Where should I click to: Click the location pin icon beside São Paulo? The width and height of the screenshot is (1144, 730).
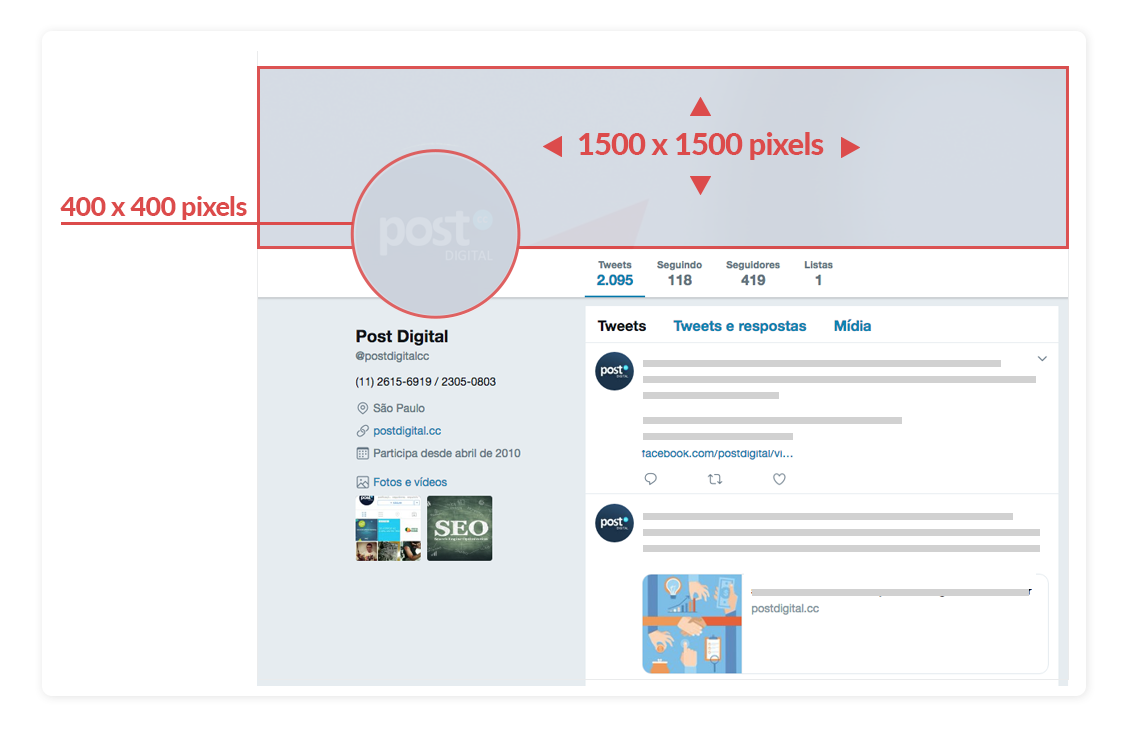(362, 408)
